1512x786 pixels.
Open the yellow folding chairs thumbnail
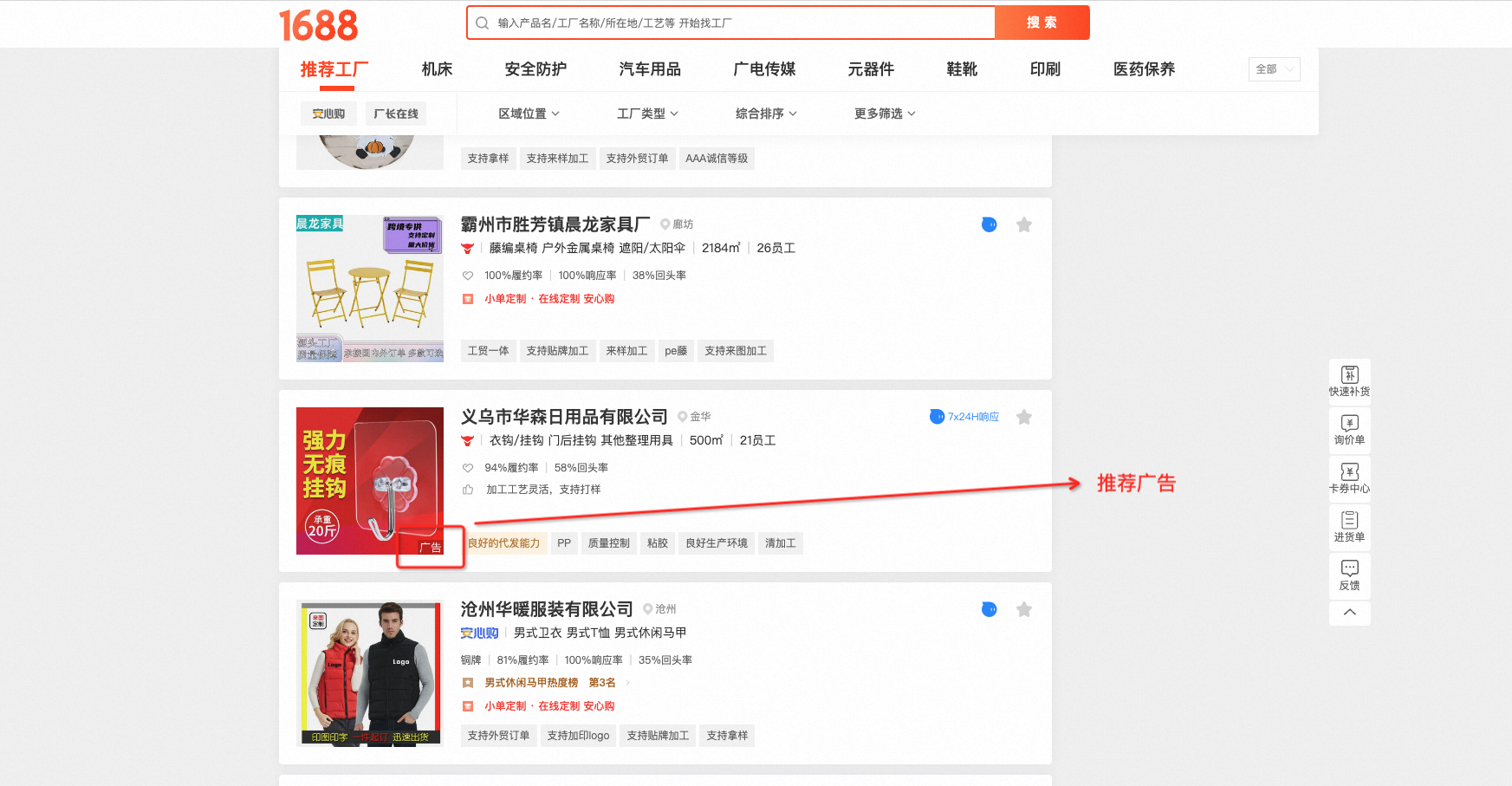pos(370,289)
